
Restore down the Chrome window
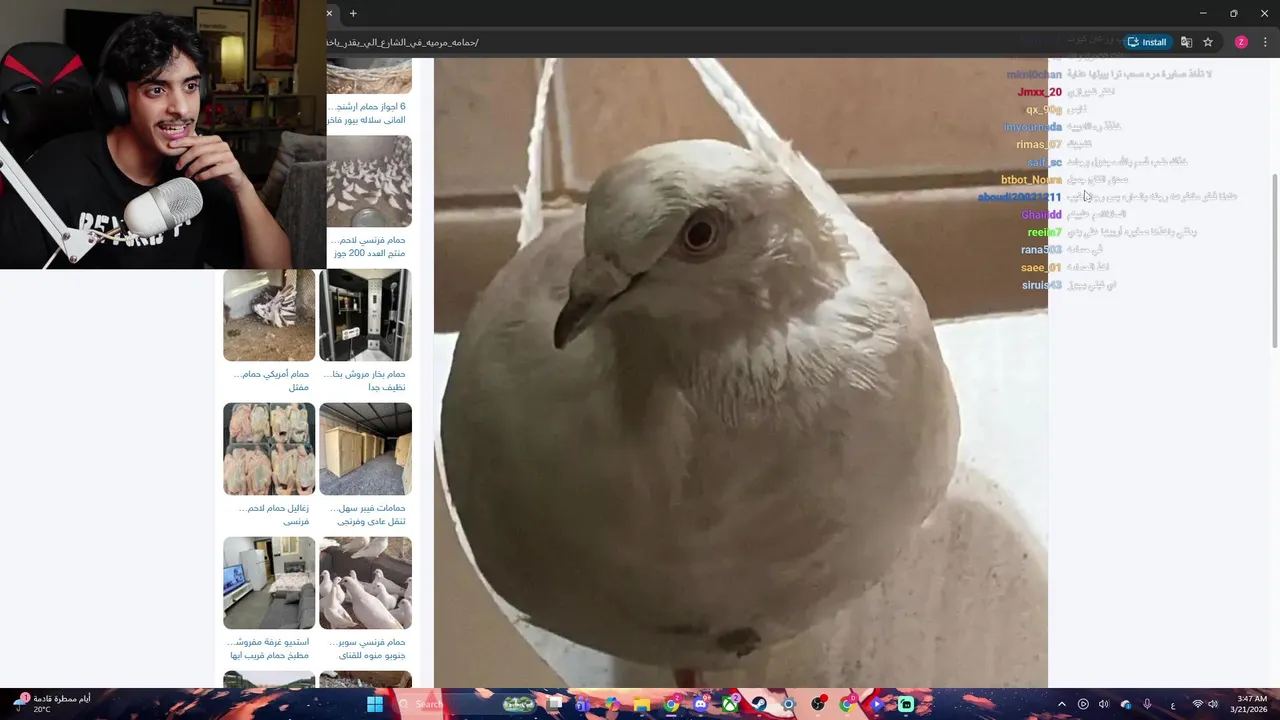1233,13
